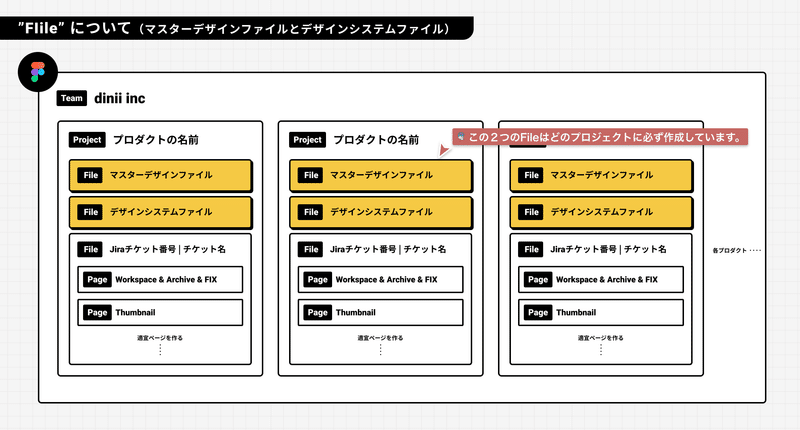Open デザインシステムファイル card in rightmost project

602,212
